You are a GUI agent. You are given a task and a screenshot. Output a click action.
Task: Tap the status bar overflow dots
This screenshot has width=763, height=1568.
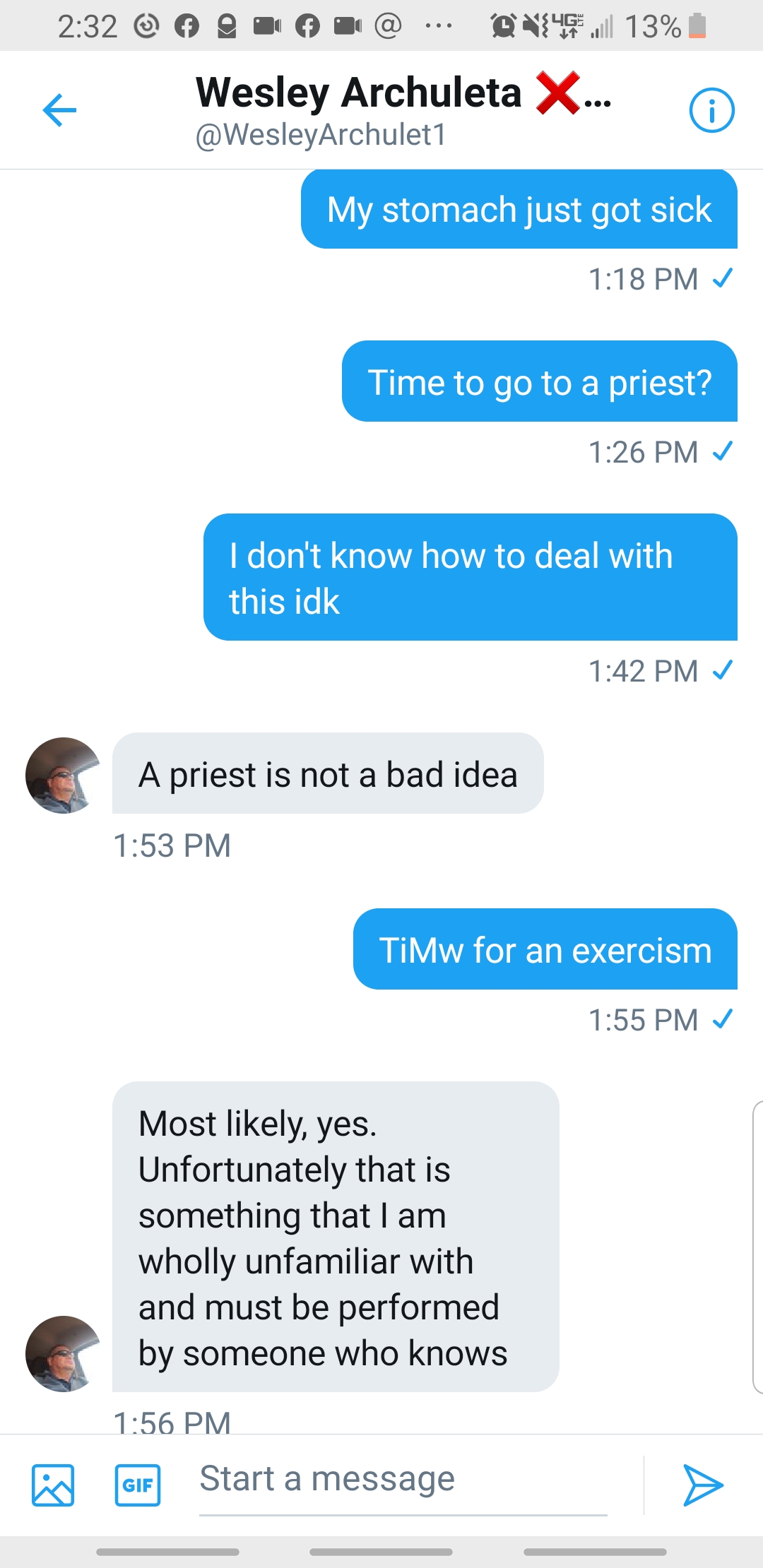[x=439, y=26]
